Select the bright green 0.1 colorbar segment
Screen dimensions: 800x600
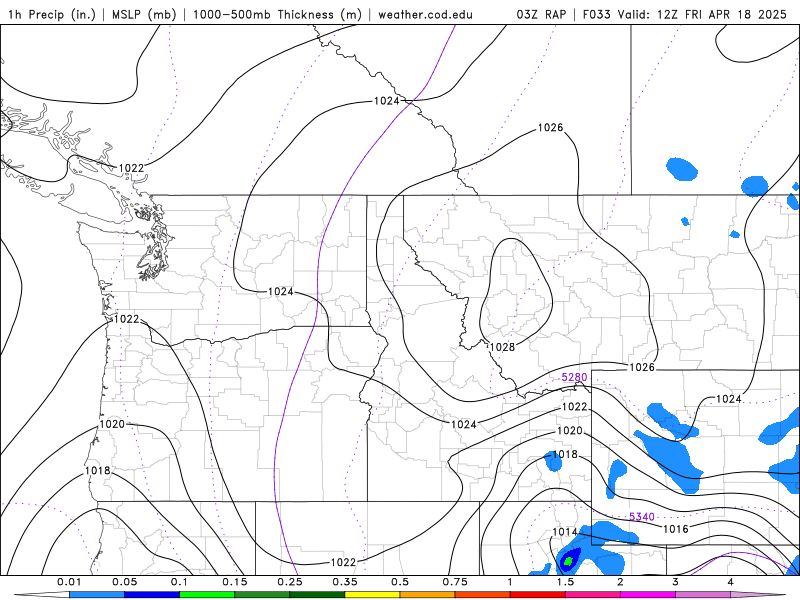click(207, 594)
